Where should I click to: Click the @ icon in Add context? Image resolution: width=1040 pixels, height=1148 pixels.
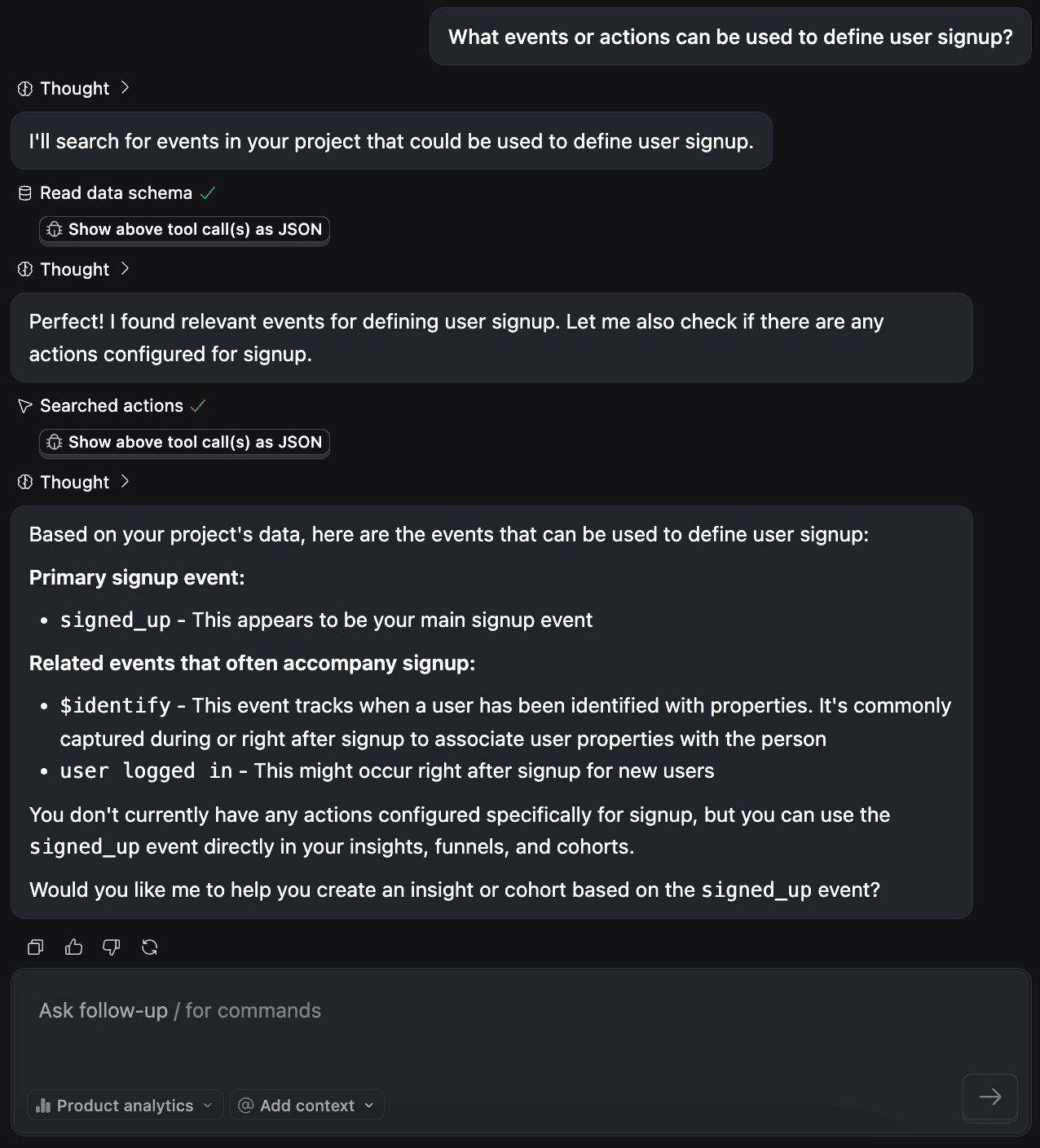coord(247,1105)
